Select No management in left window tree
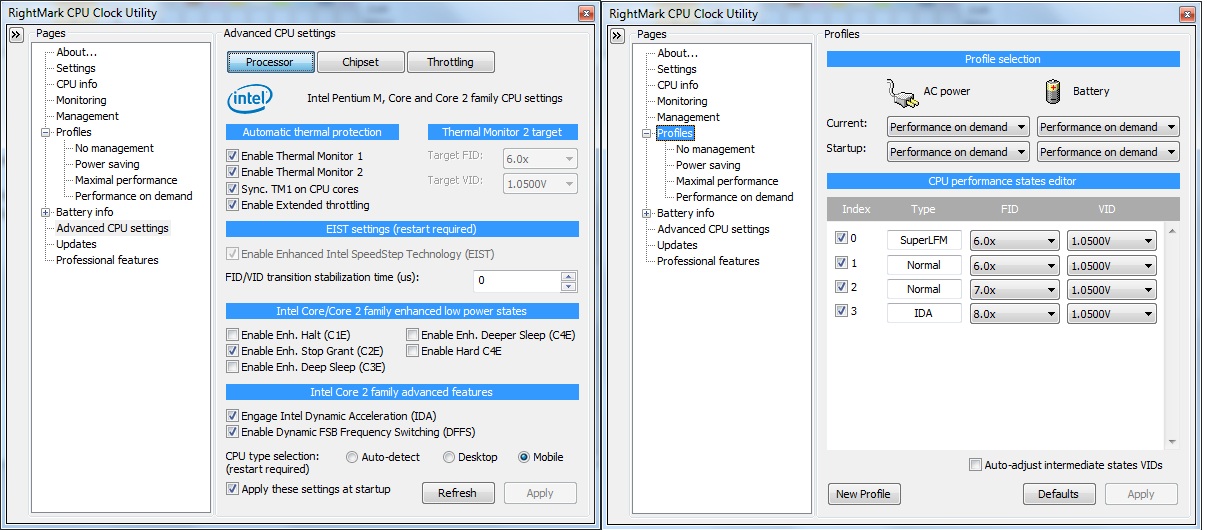1207x530 pixels. (114, 148)
